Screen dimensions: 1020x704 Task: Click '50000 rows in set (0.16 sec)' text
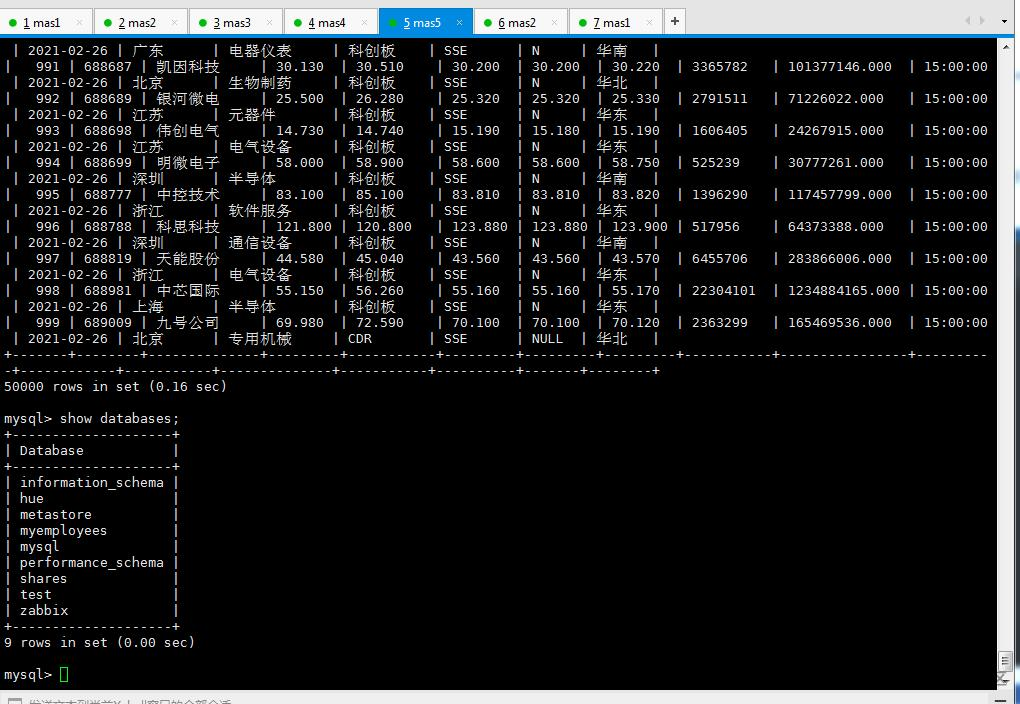point(115,386)
